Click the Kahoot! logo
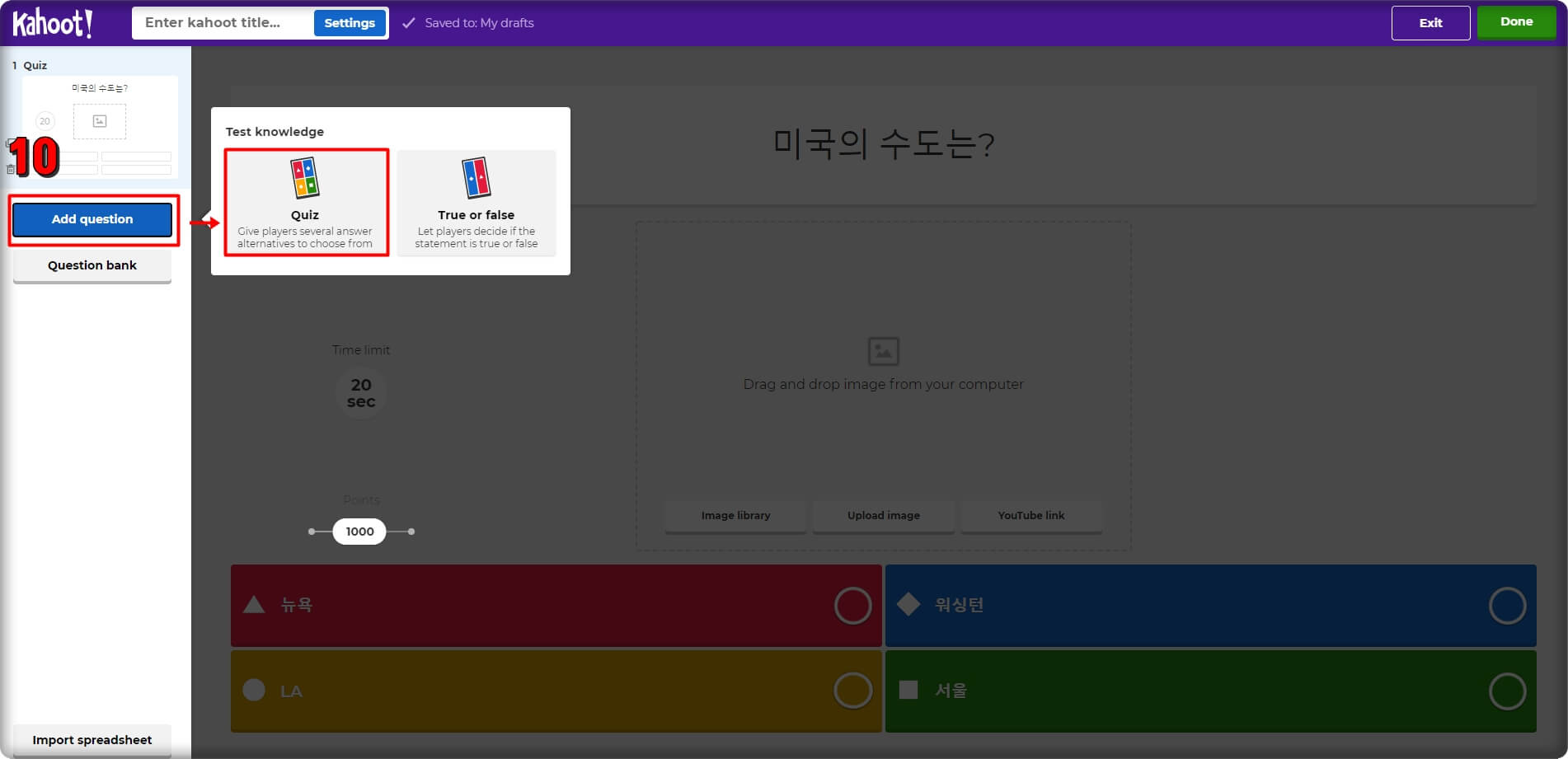This screenshot has height=759, width=1568. tap(52, 23)
